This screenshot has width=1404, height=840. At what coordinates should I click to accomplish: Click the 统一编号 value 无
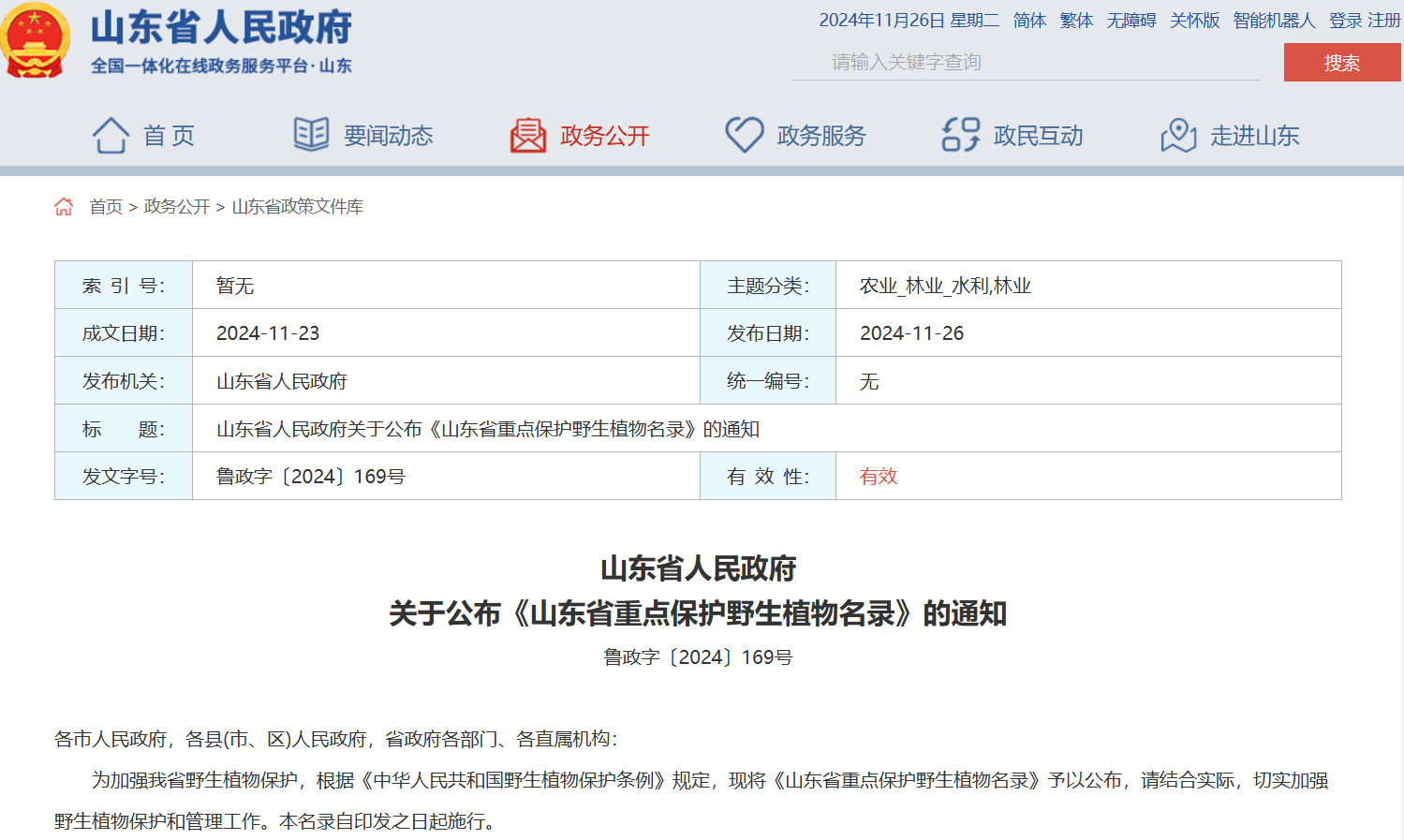click(x=869, y=381)
